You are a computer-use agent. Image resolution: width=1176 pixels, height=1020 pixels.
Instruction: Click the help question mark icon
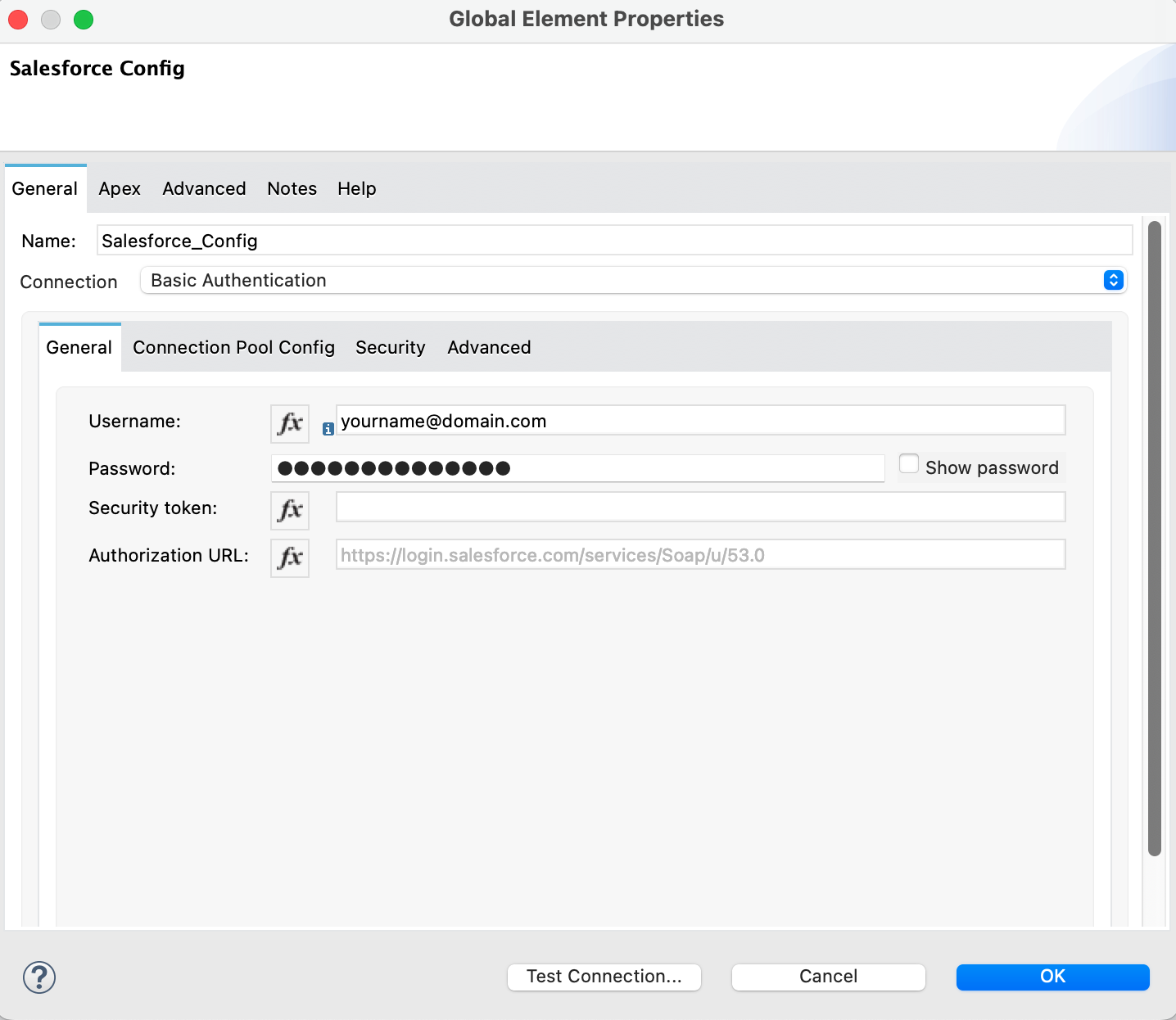(38, 977)
